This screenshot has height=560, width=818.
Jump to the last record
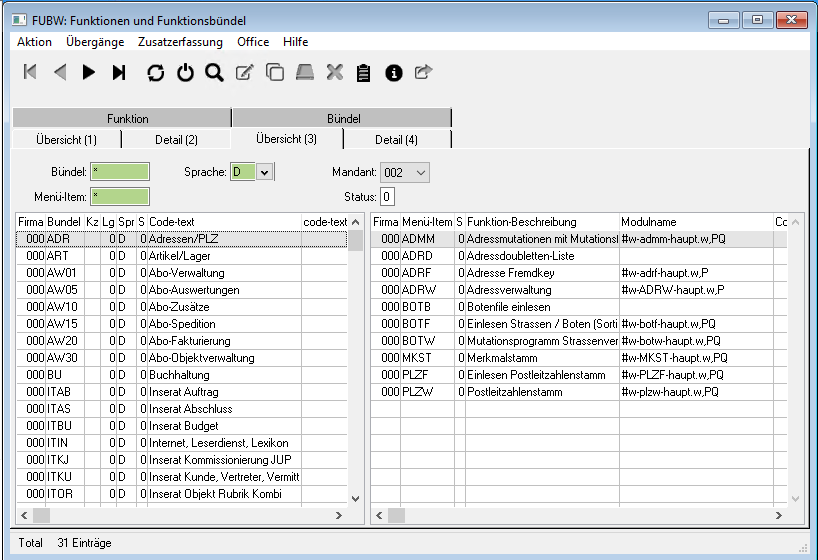click(x=119, y=72)
